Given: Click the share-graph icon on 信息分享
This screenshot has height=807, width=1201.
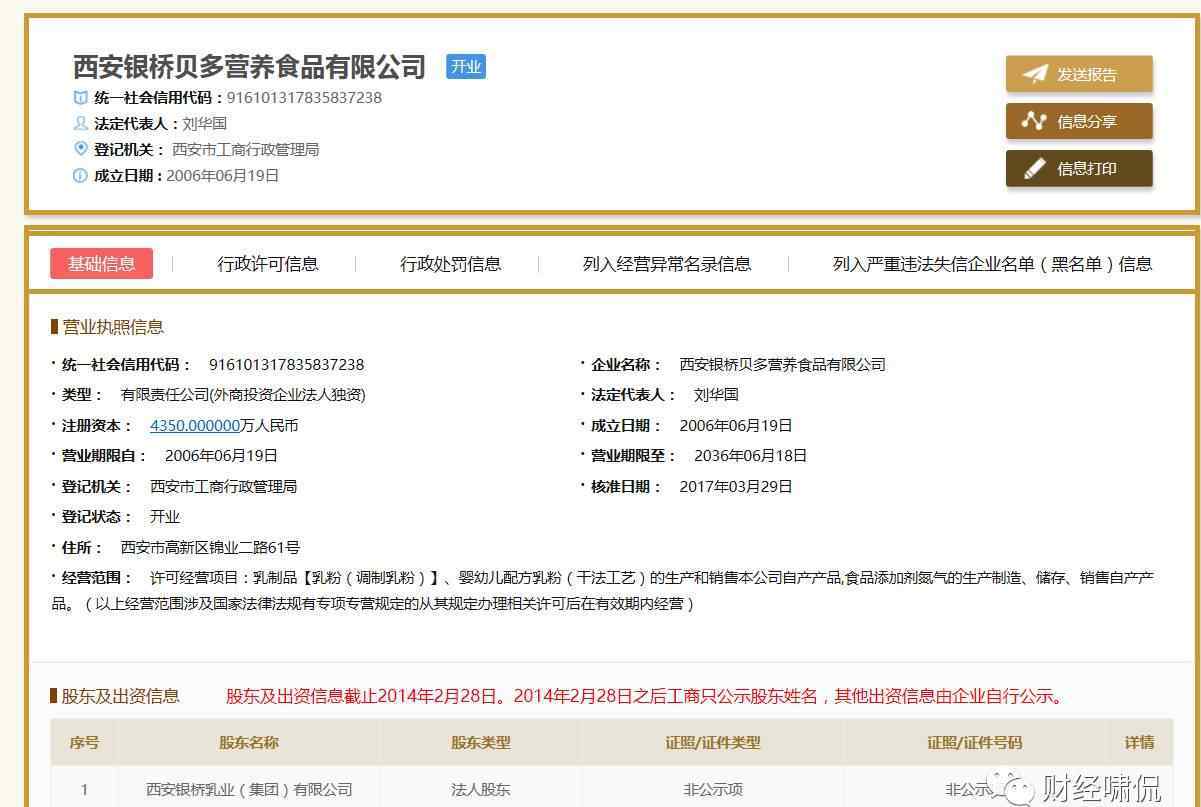Looking at the screenshot, I should 1034,121.
